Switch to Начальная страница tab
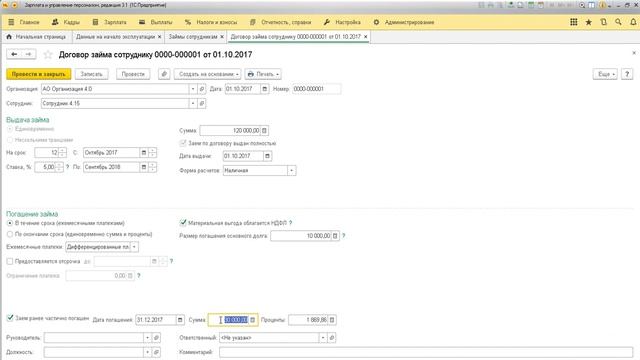 coord(36,37)
